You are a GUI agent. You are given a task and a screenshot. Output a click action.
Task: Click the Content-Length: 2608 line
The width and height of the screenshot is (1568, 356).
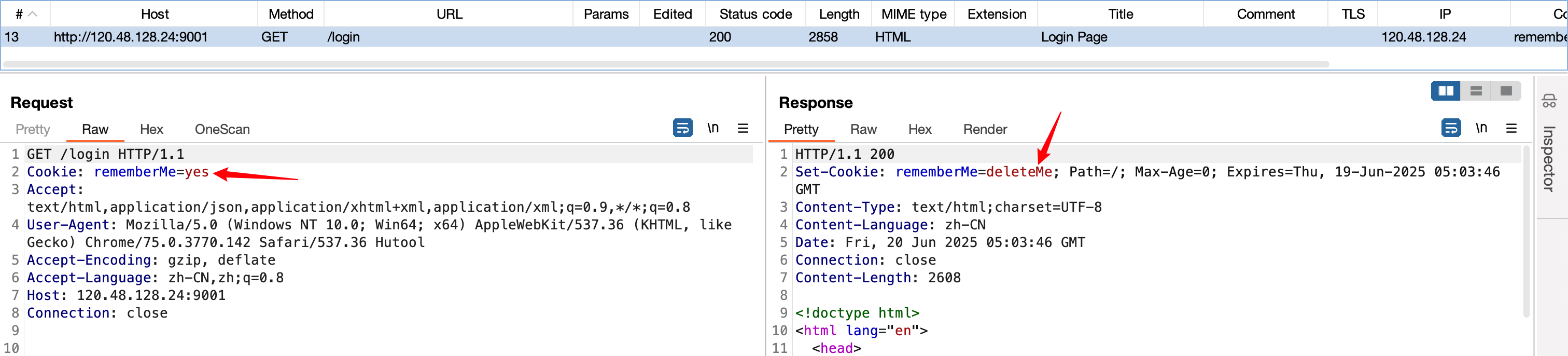[878, 278]
